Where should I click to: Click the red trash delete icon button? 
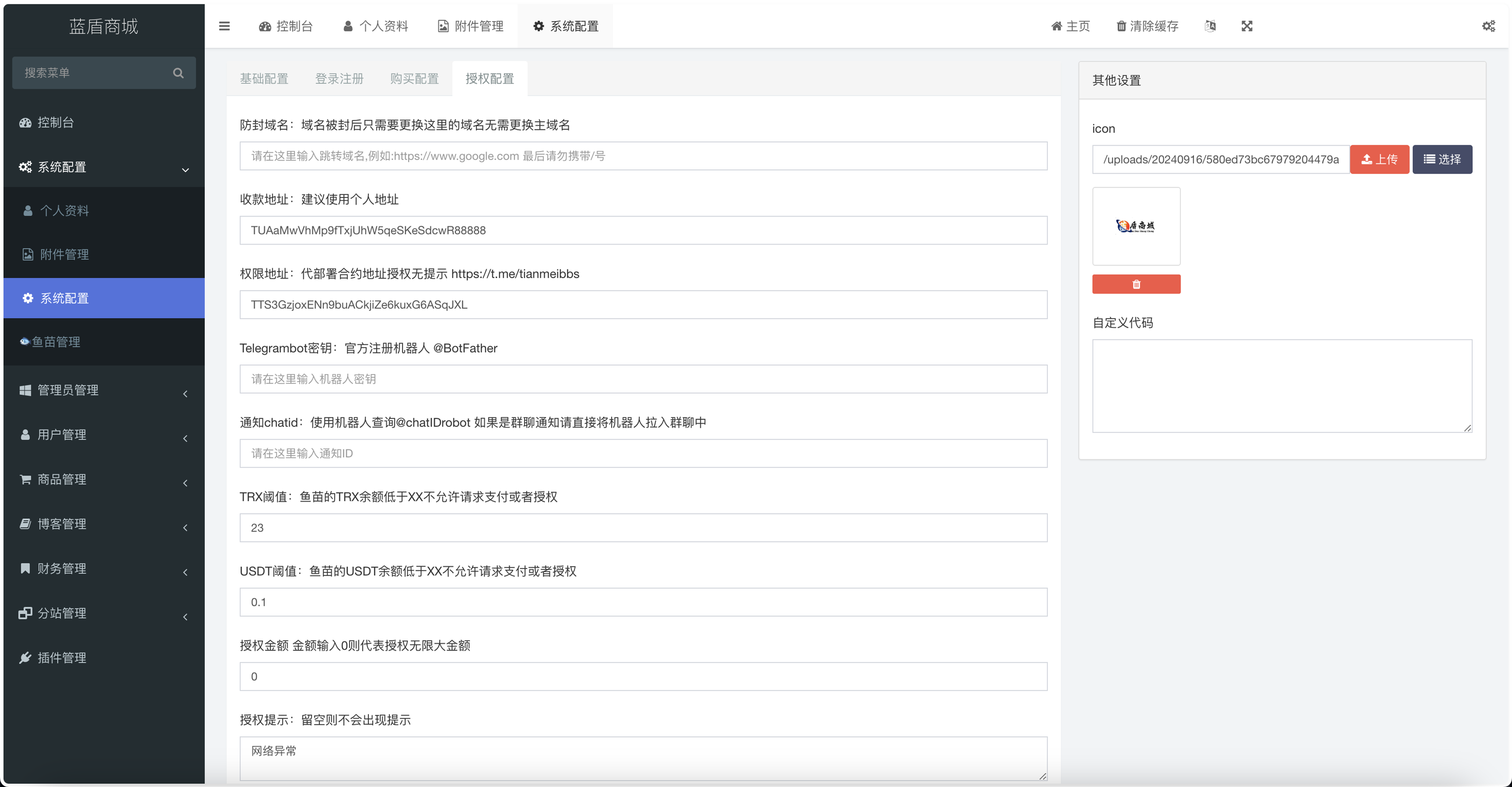pyautogui.click(x=1136, y=284)
